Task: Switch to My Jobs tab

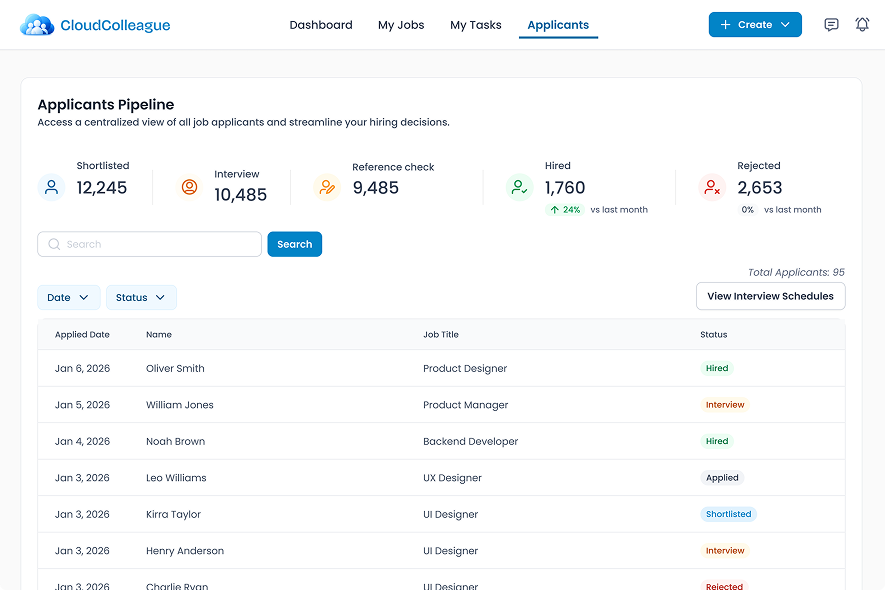Action: point(401,25)
